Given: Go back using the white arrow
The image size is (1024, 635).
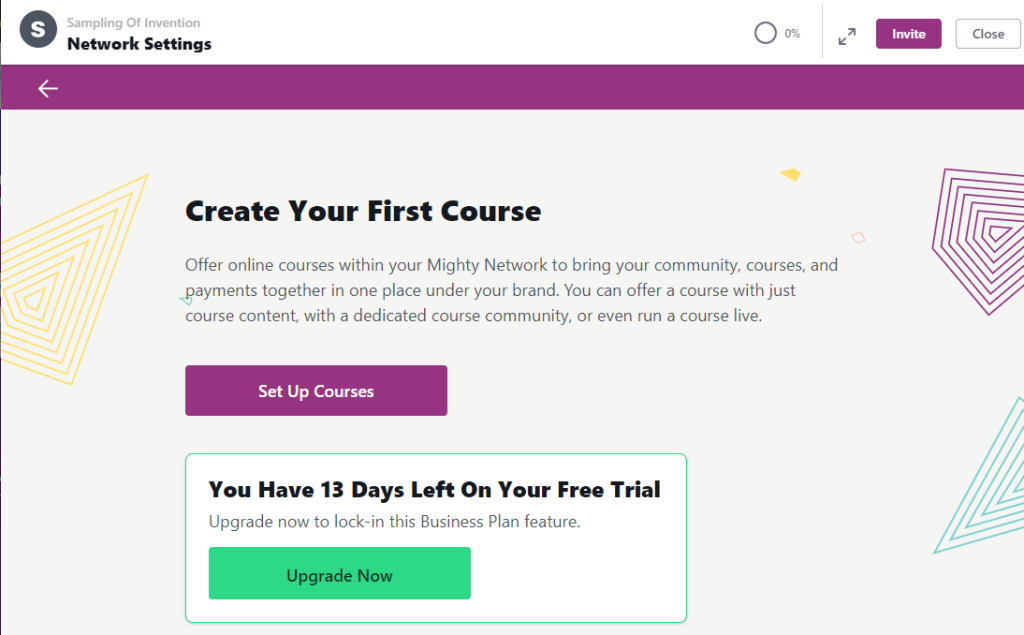Looking at the screenshot, I should pos(48,88).
